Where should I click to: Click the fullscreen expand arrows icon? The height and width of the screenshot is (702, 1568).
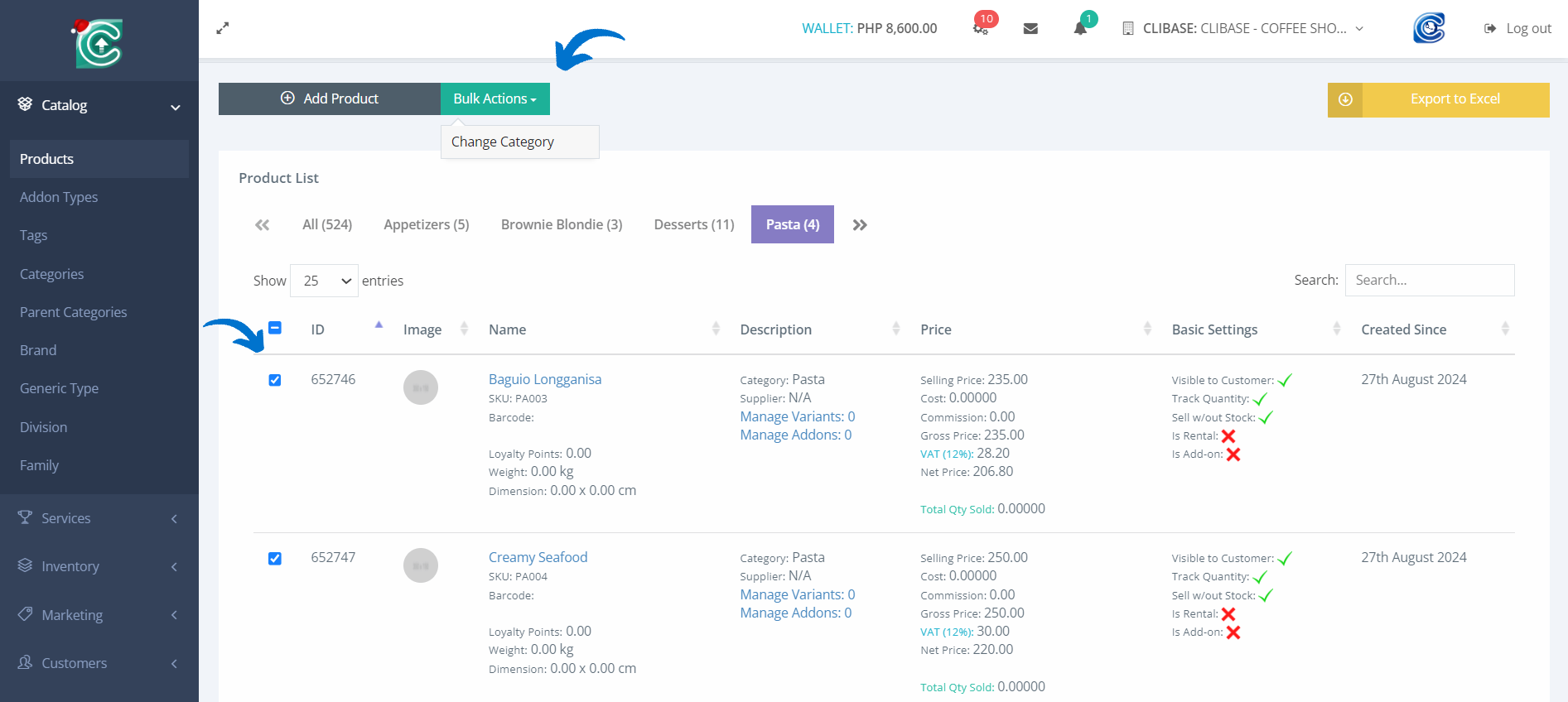tap(222, 28)
